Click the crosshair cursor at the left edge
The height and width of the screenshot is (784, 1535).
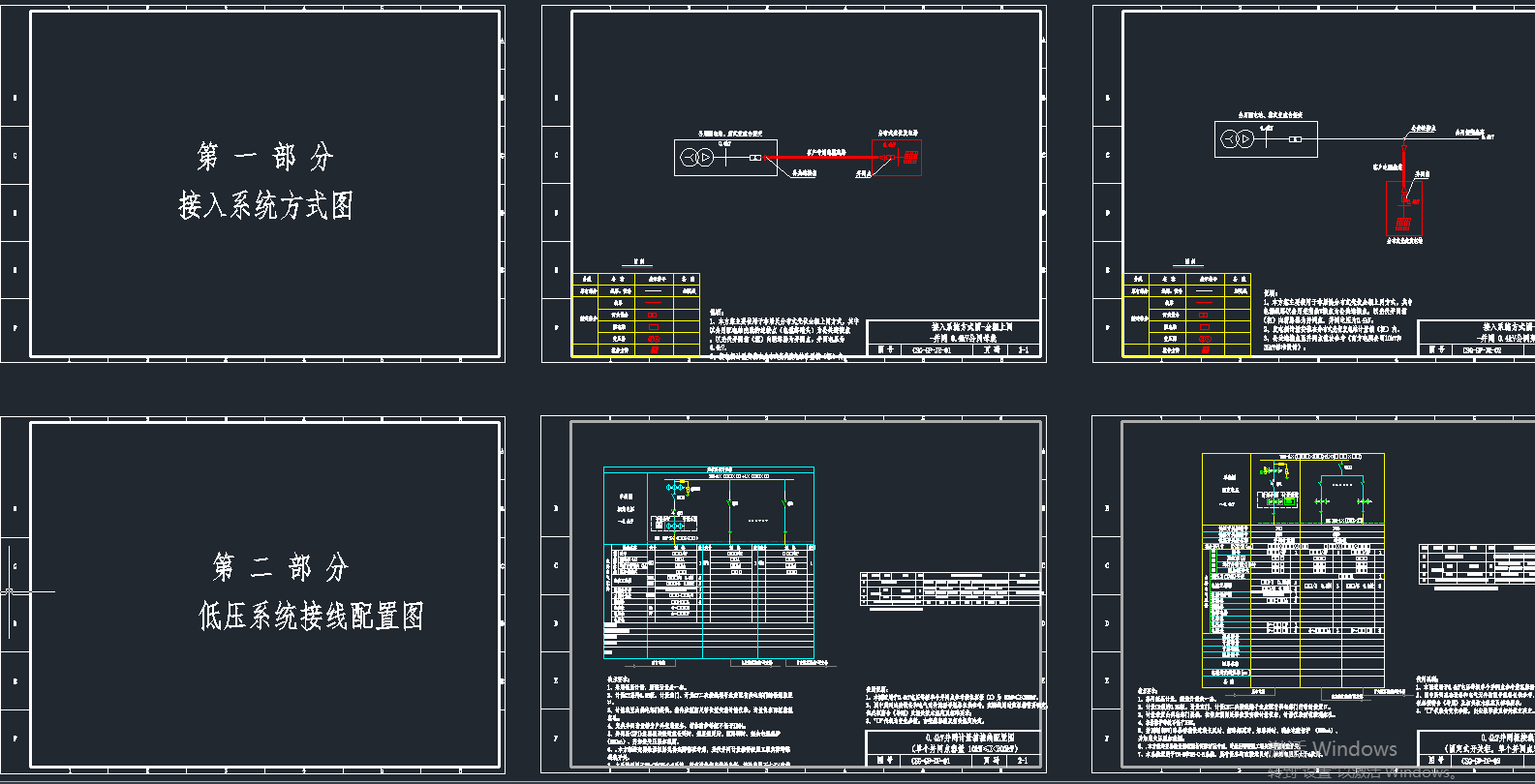point(10,591)
